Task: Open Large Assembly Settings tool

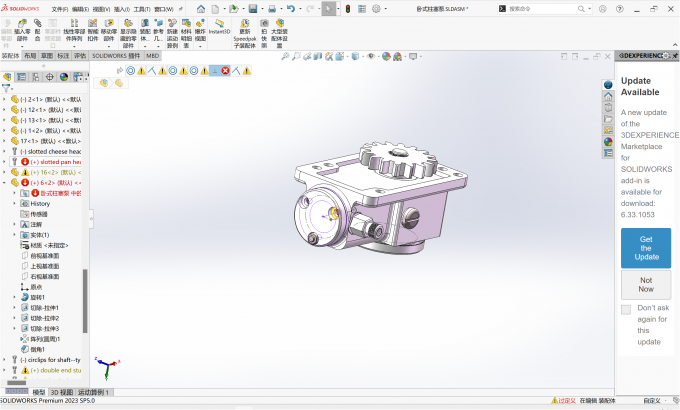Action: [x=280, y=33]
